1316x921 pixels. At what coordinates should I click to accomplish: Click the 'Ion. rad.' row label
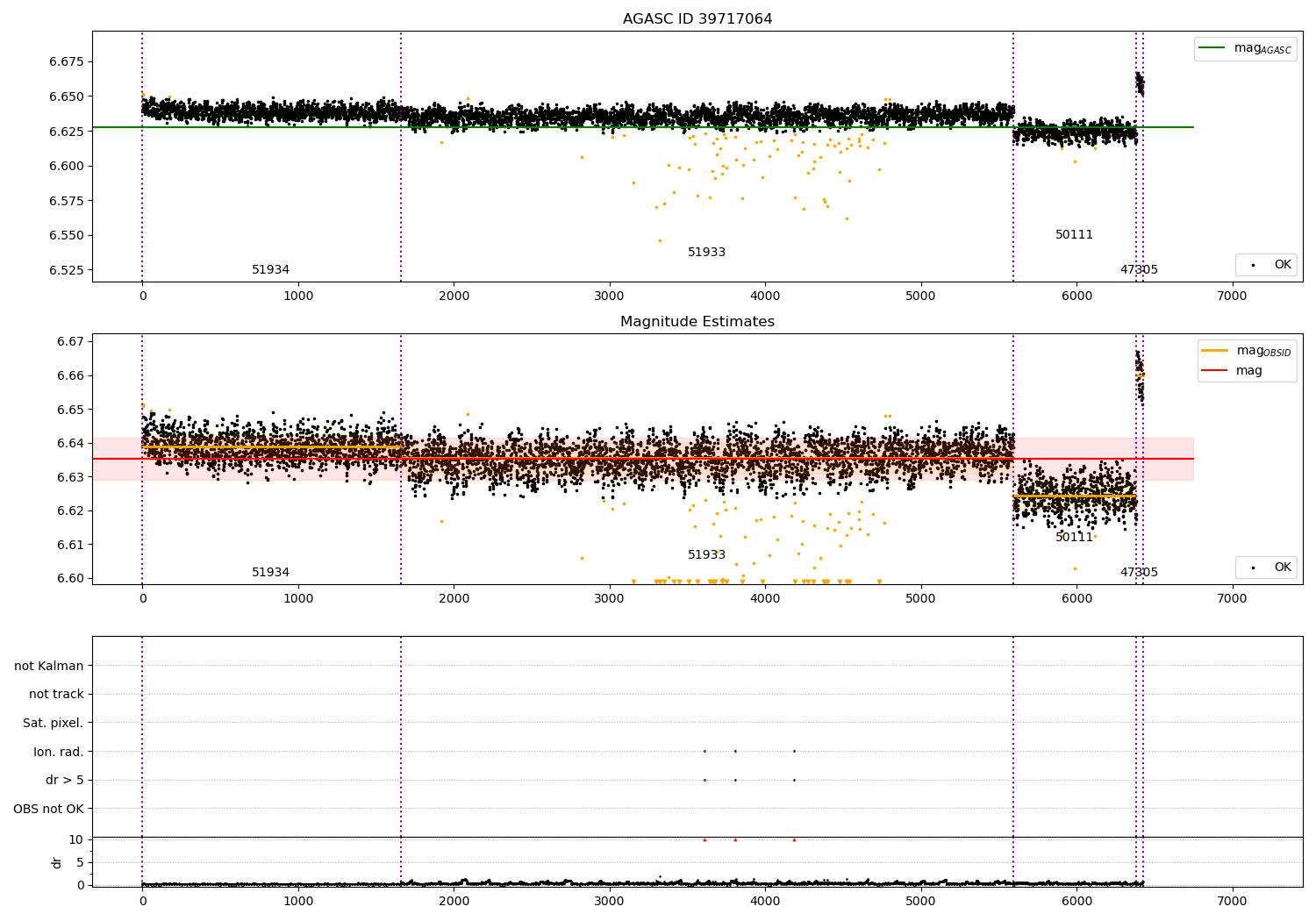pos(59,752)
